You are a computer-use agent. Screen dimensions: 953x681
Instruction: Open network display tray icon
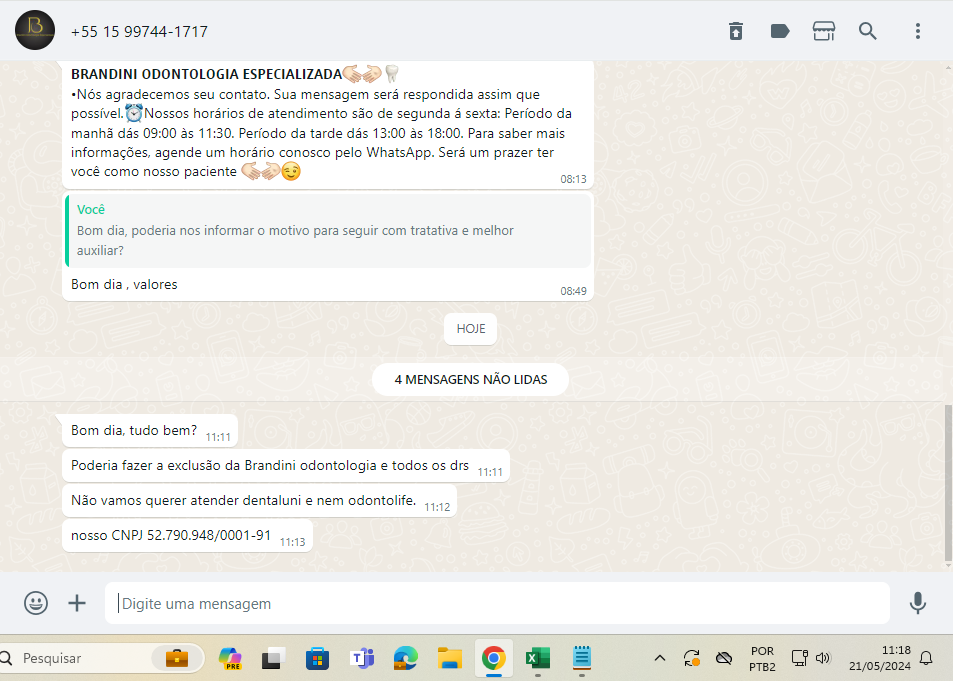(799, 658)
